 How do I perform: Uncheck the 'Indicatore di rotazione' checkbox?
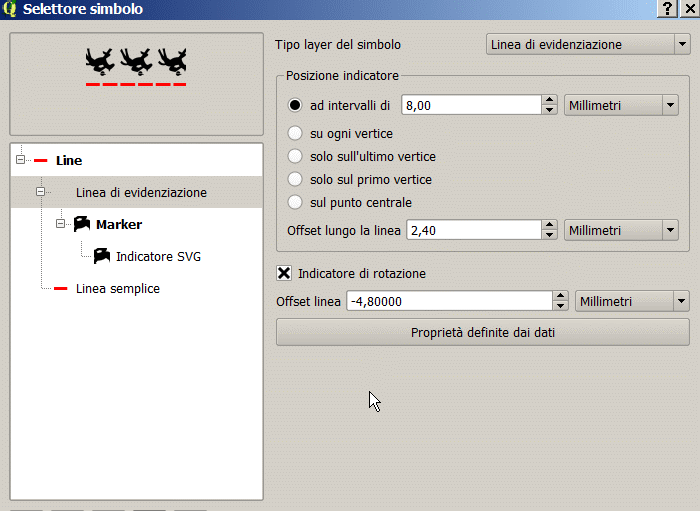pos(285,273)
